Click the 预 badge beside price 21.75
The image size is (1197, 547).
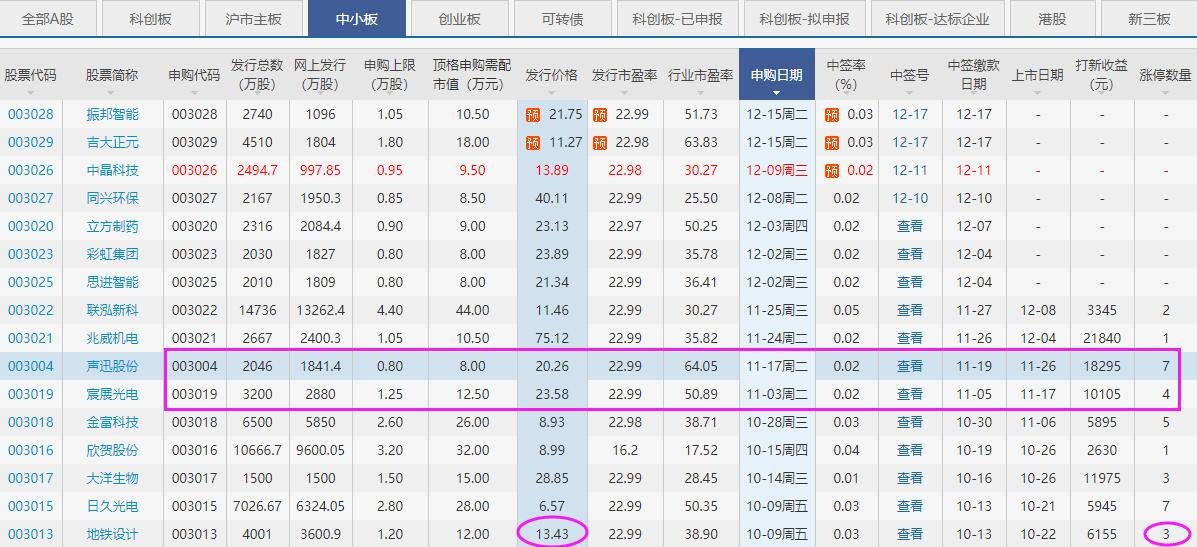[x=533, y=114]
